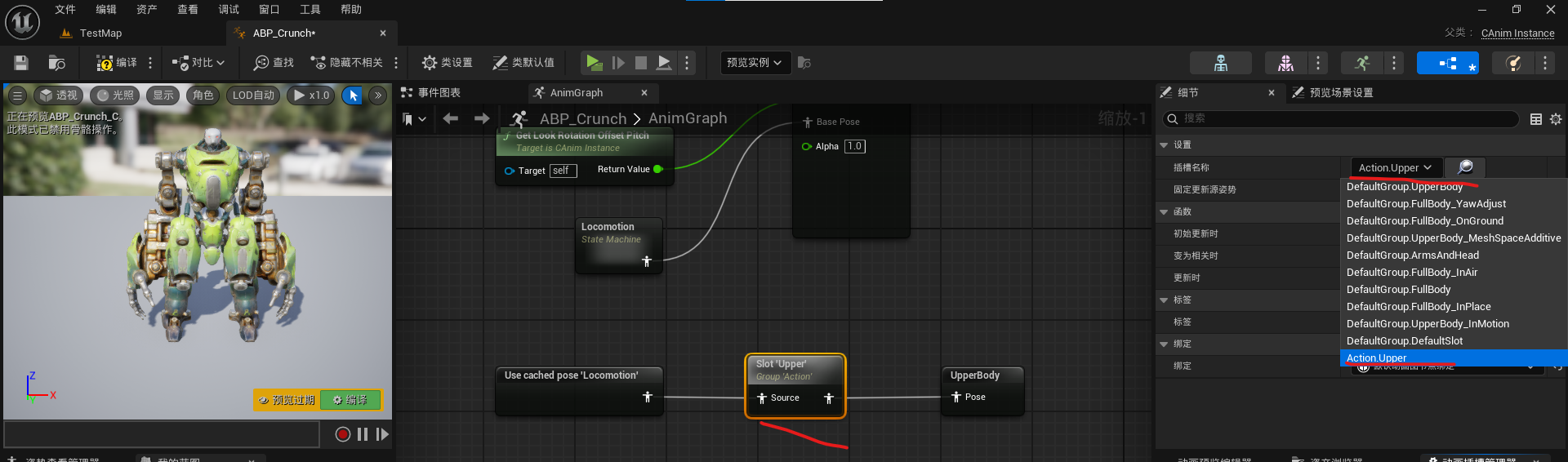Switch to Physics asset mode icon

click(x=1513, y=63)
